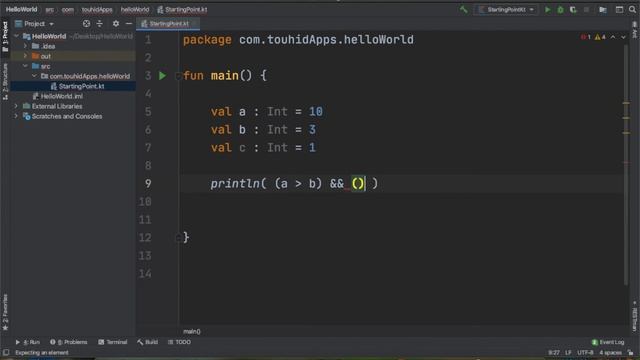Image resolution: width=640 pixels, height=360 pixels.
Task: Collapse the HelloWorld project root
Action: [x=16, y=36]
